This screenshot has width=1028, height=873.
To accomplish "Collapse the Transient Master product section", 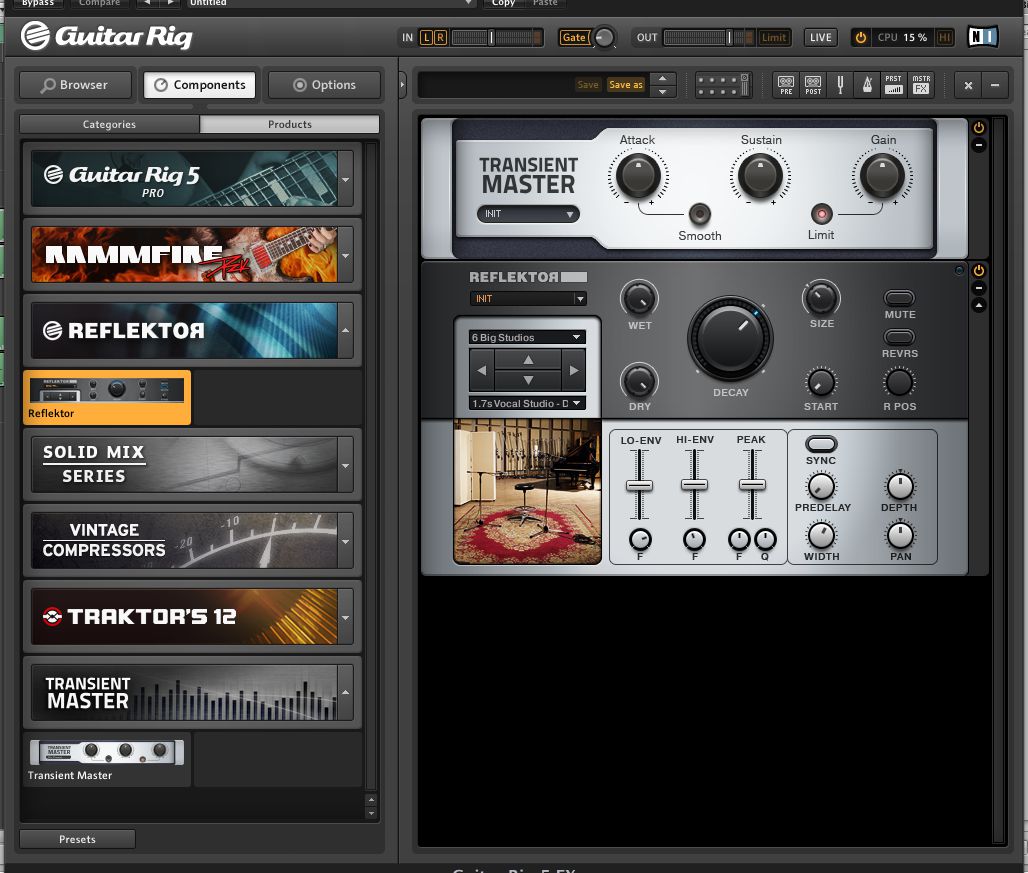I will tap(346, 692).
